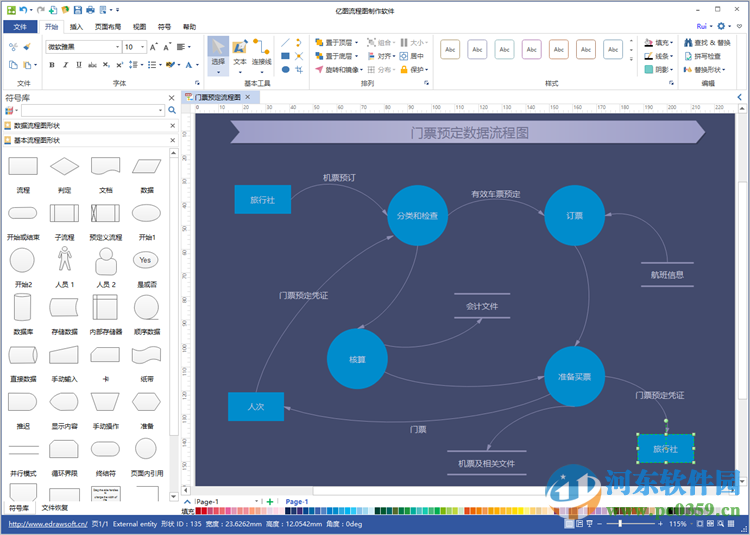Pick the ellipse drawing tool

tap(286, 69)
